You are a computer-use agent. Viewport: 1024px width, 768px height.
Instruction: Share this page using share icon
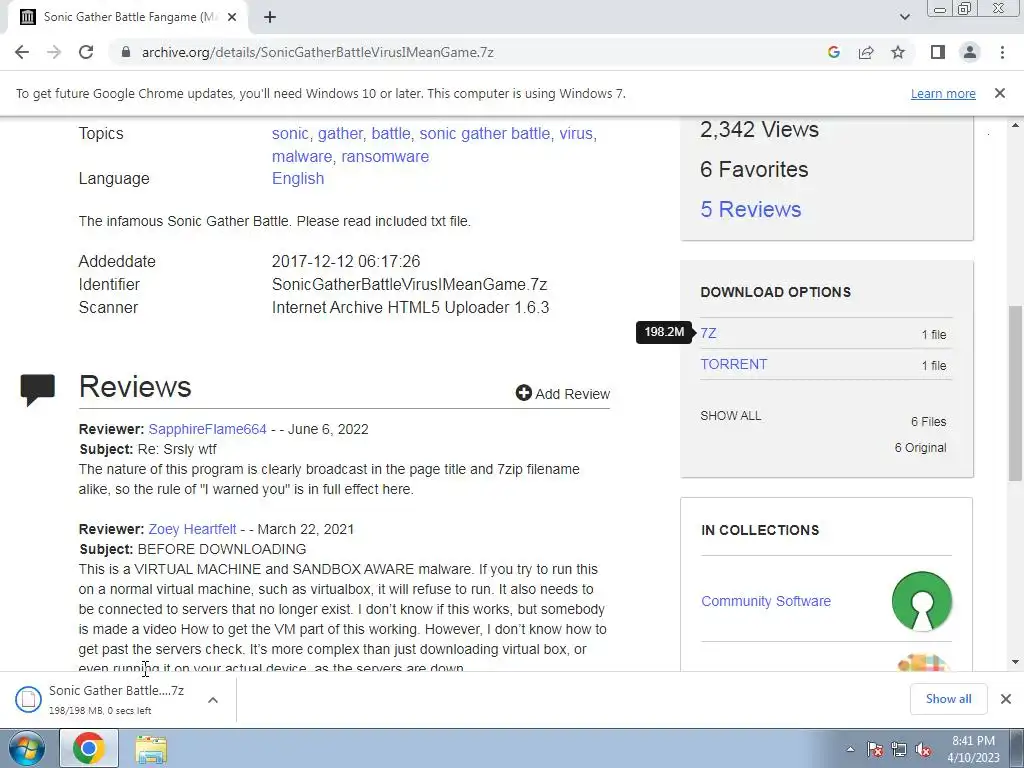tap(866, 52)
